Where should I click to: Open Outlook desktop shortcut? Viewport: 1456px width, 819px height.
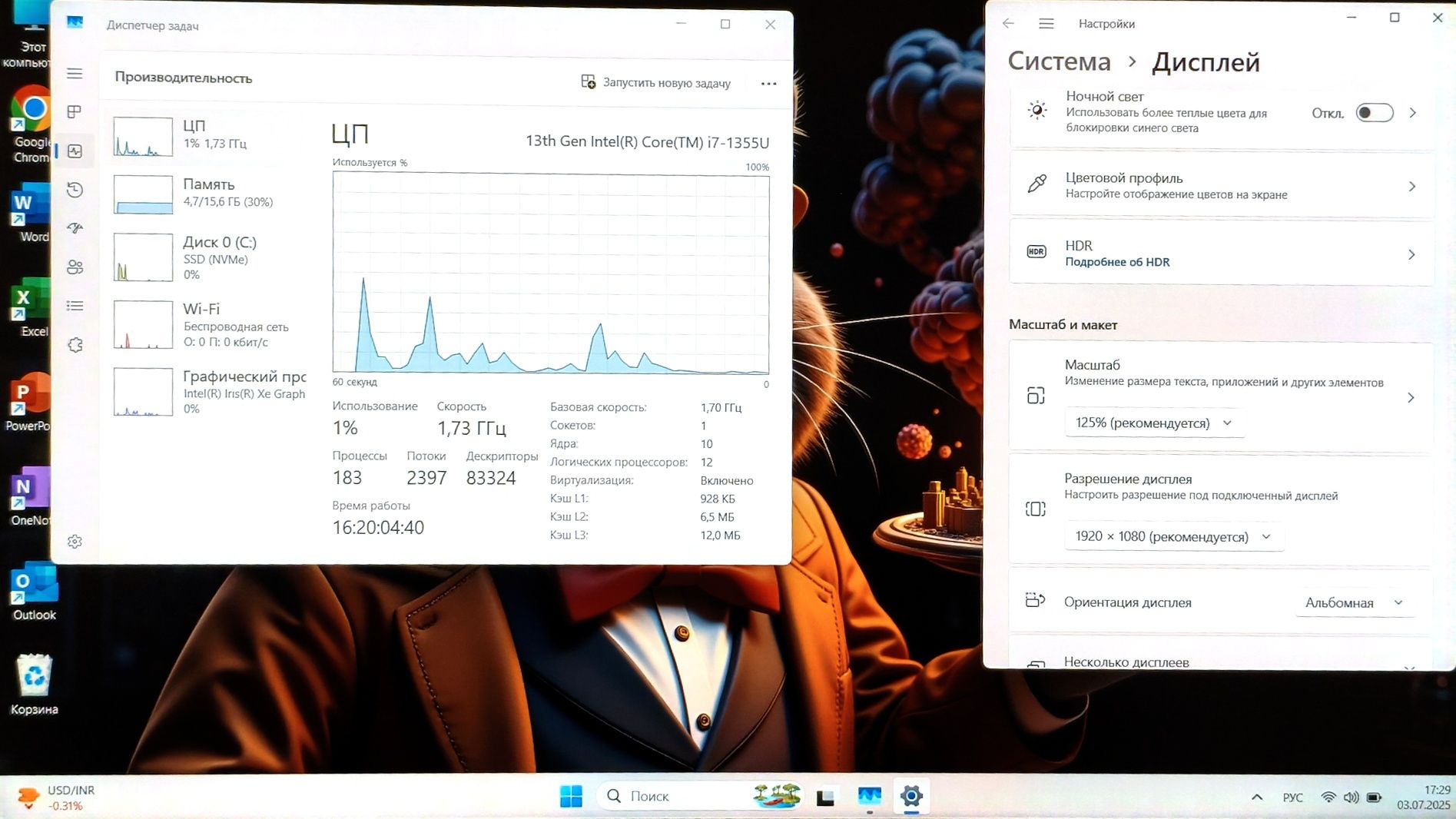click(34, 592)
